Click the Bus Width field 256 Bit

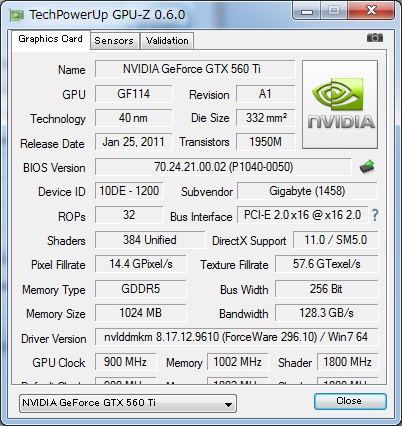pyautogui.click(x=327, y=289)
